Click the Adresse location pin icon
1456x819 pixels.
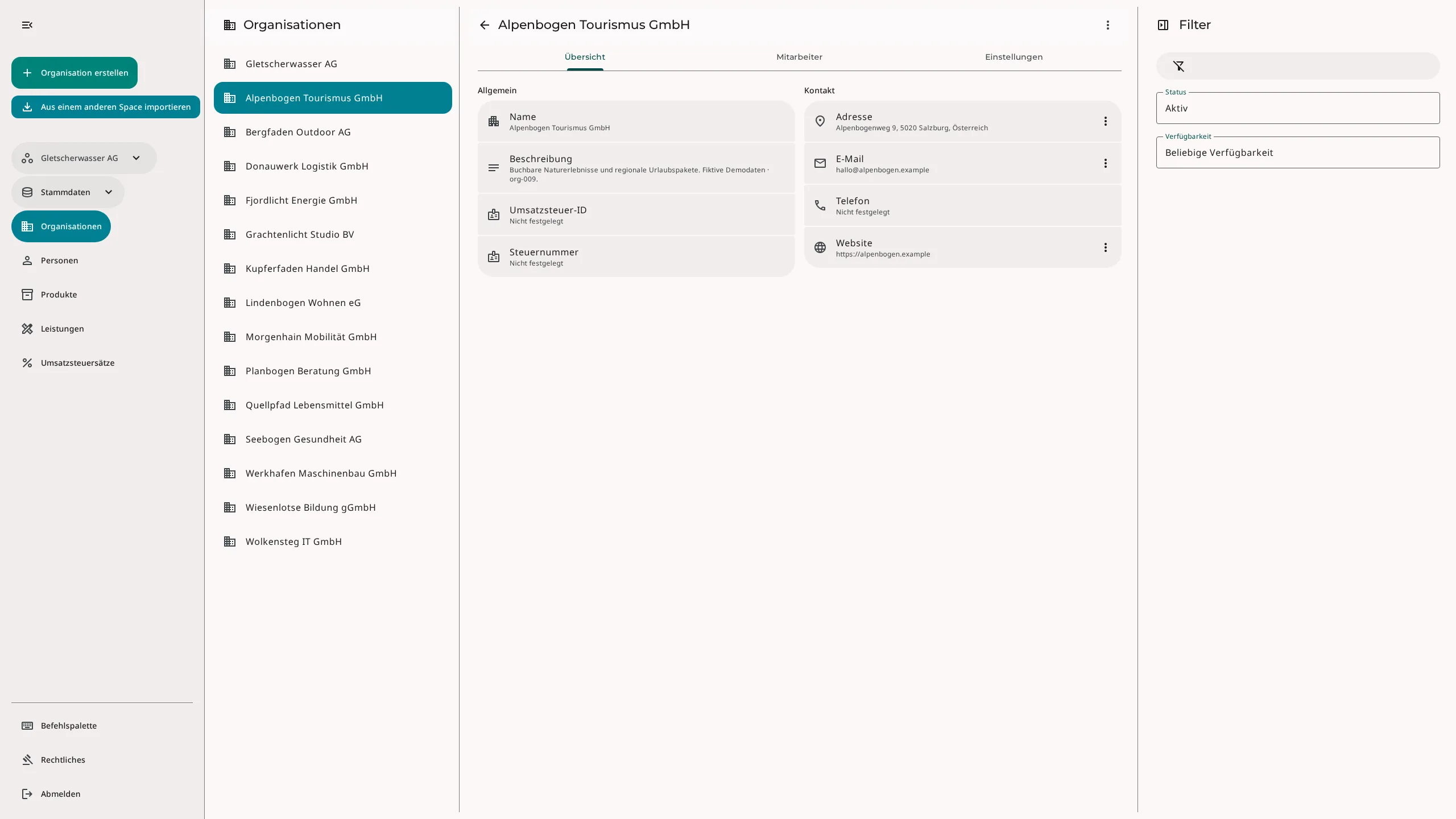point(820,121)
